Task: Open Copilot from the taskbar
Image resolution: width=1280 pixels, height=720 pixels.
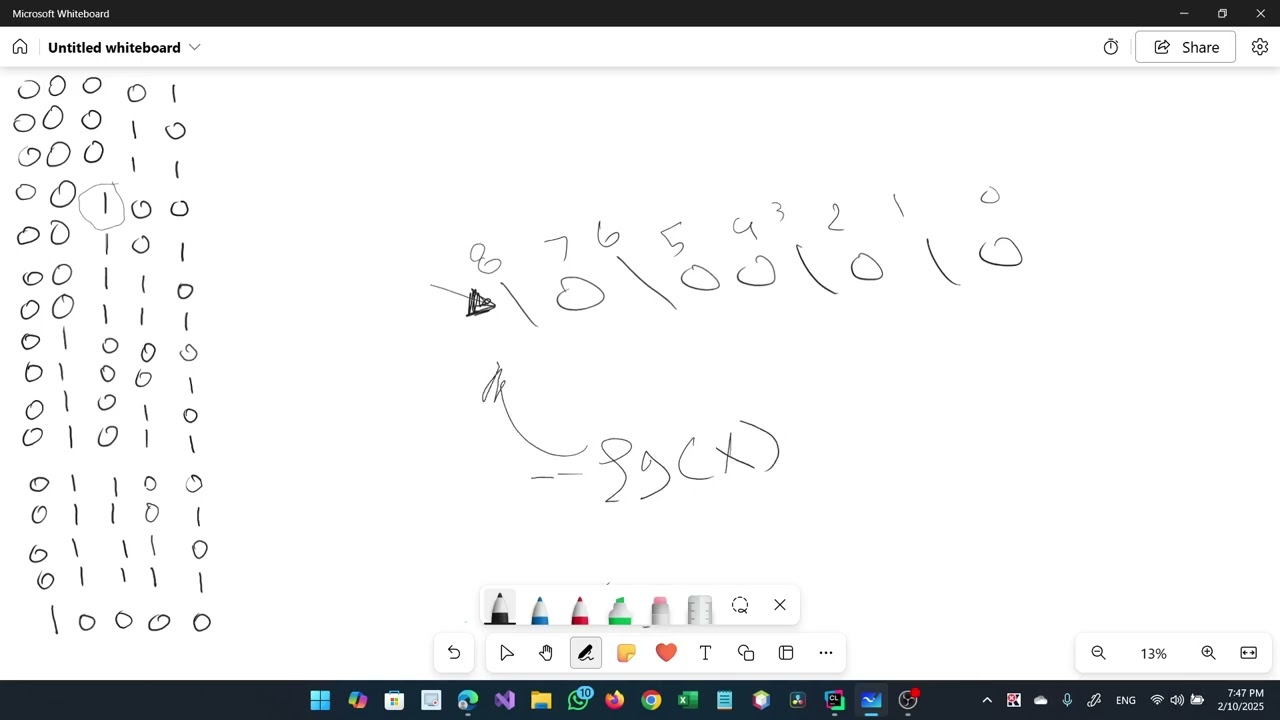Action: (x=357, y=700)
